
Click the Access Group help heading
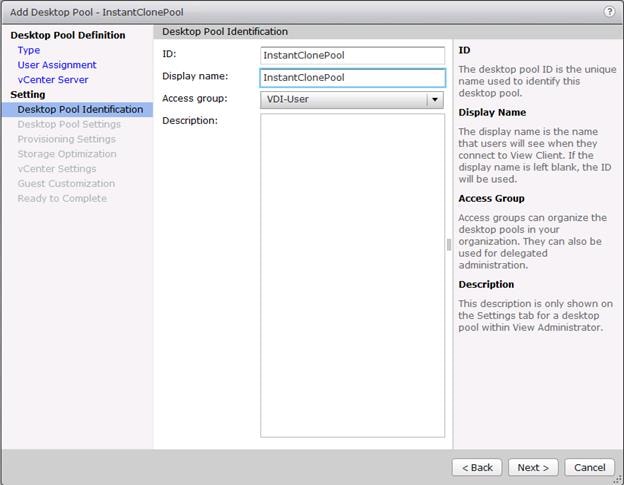[491, 199]
